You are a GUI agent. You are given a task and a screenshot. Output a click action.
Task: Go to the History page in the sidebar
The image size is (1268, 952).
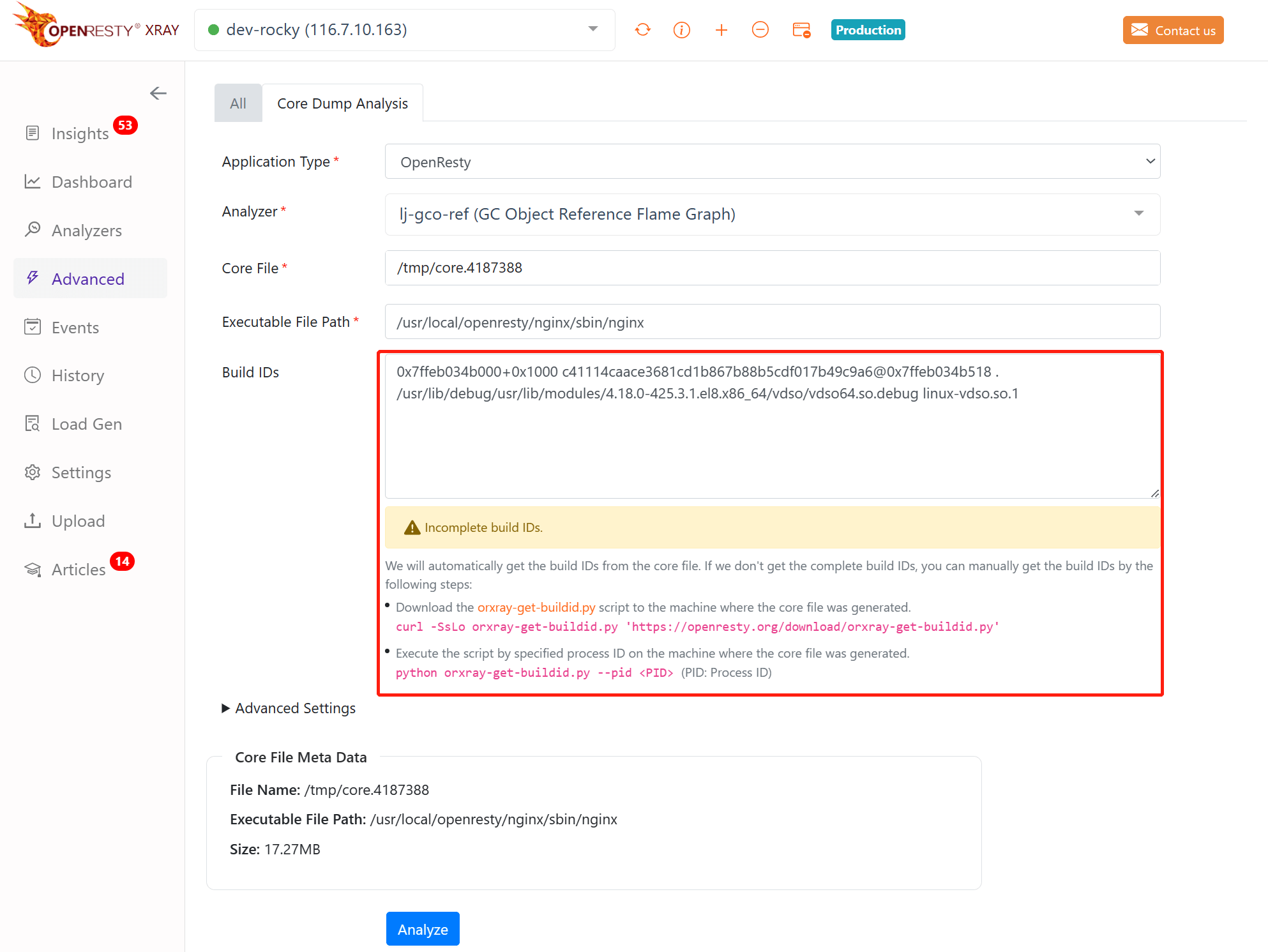coord(77,375)
